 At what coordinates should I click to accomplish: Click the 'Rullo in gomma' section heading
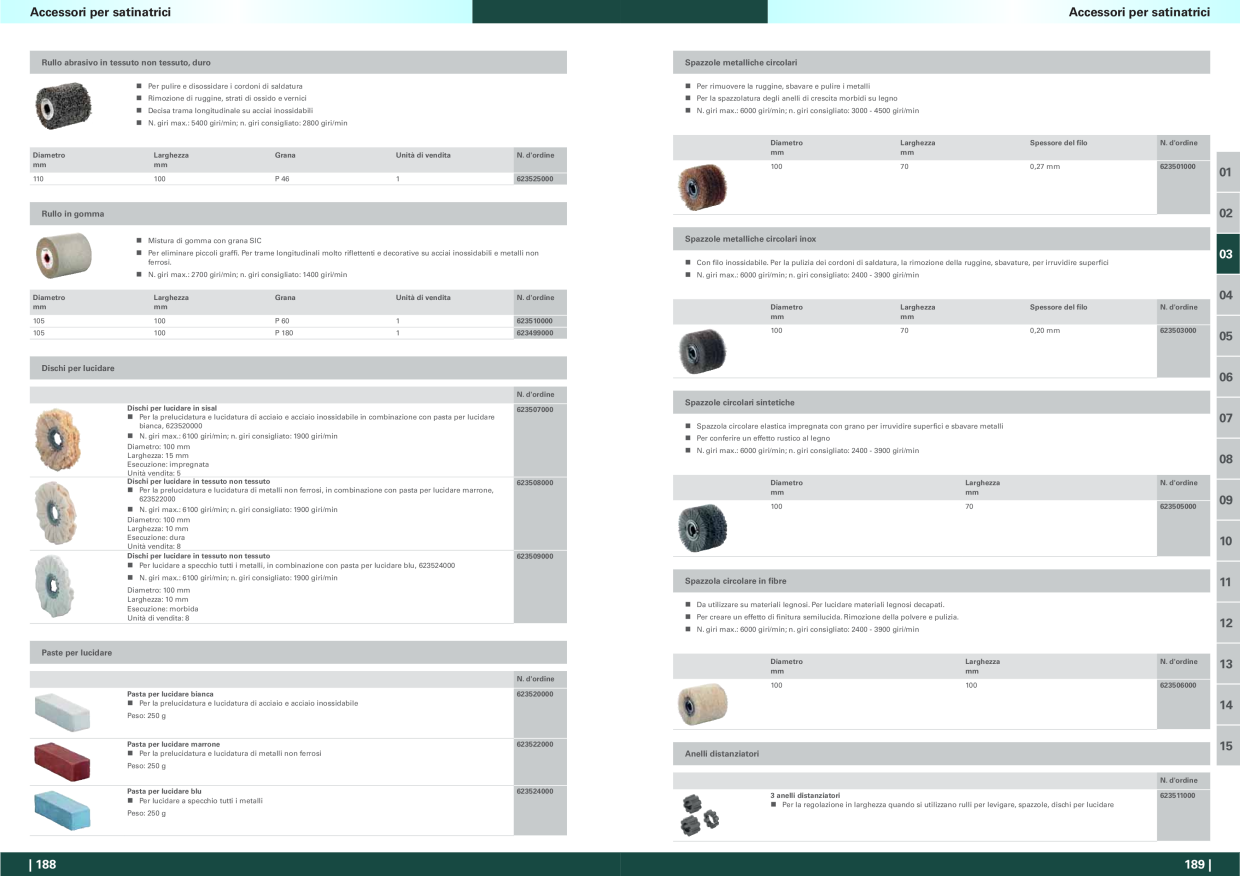73,214
